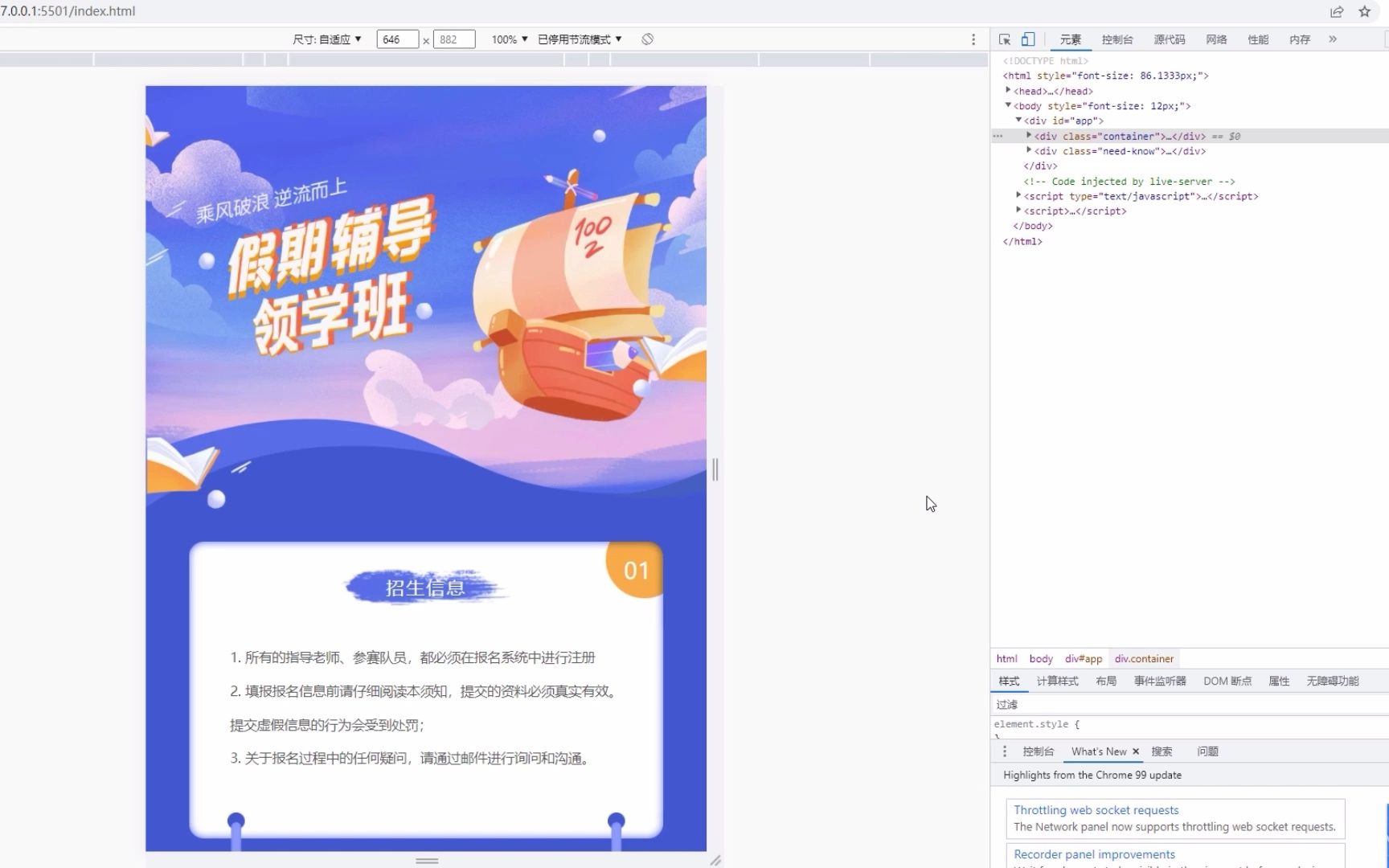The image size is (1389, 868).
Task: Open the 网络 tab
Action: [x=1216, y=39]
